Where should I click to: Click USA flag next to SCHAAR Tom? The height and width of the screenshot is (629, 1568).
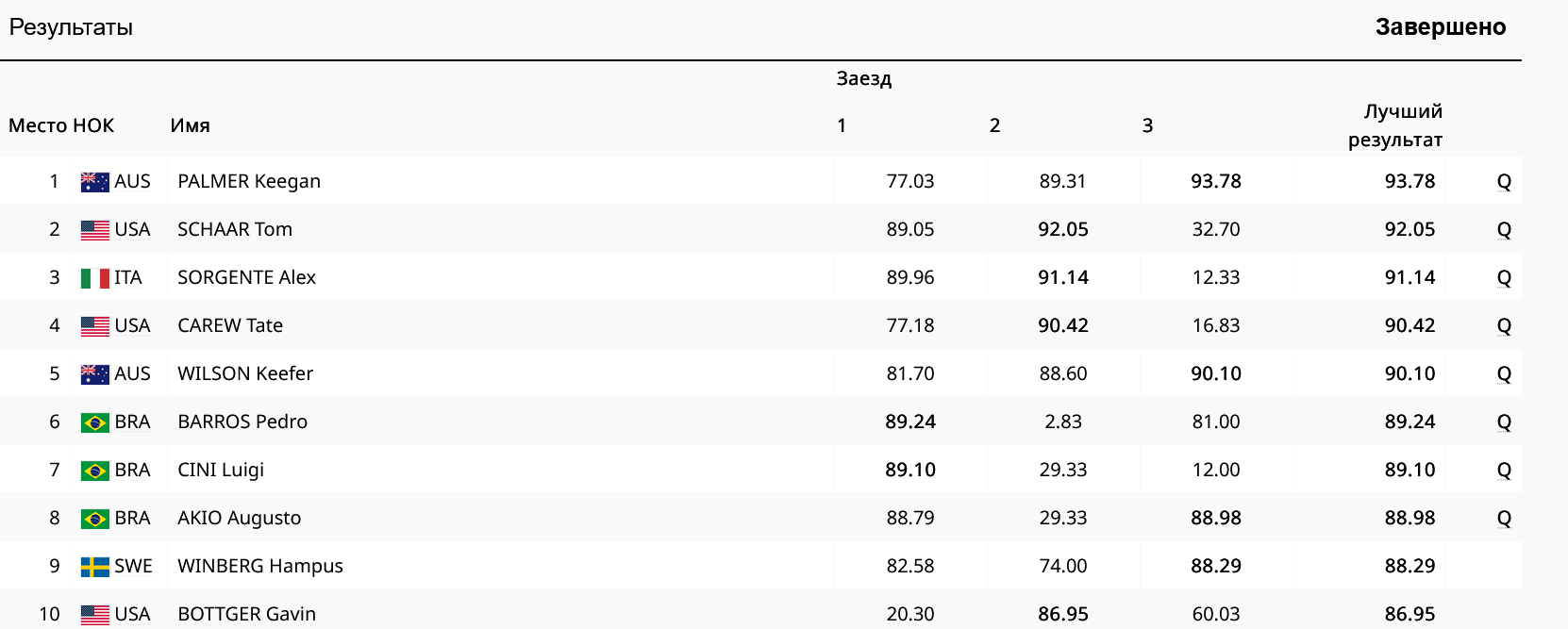click(x=94, y=230)
